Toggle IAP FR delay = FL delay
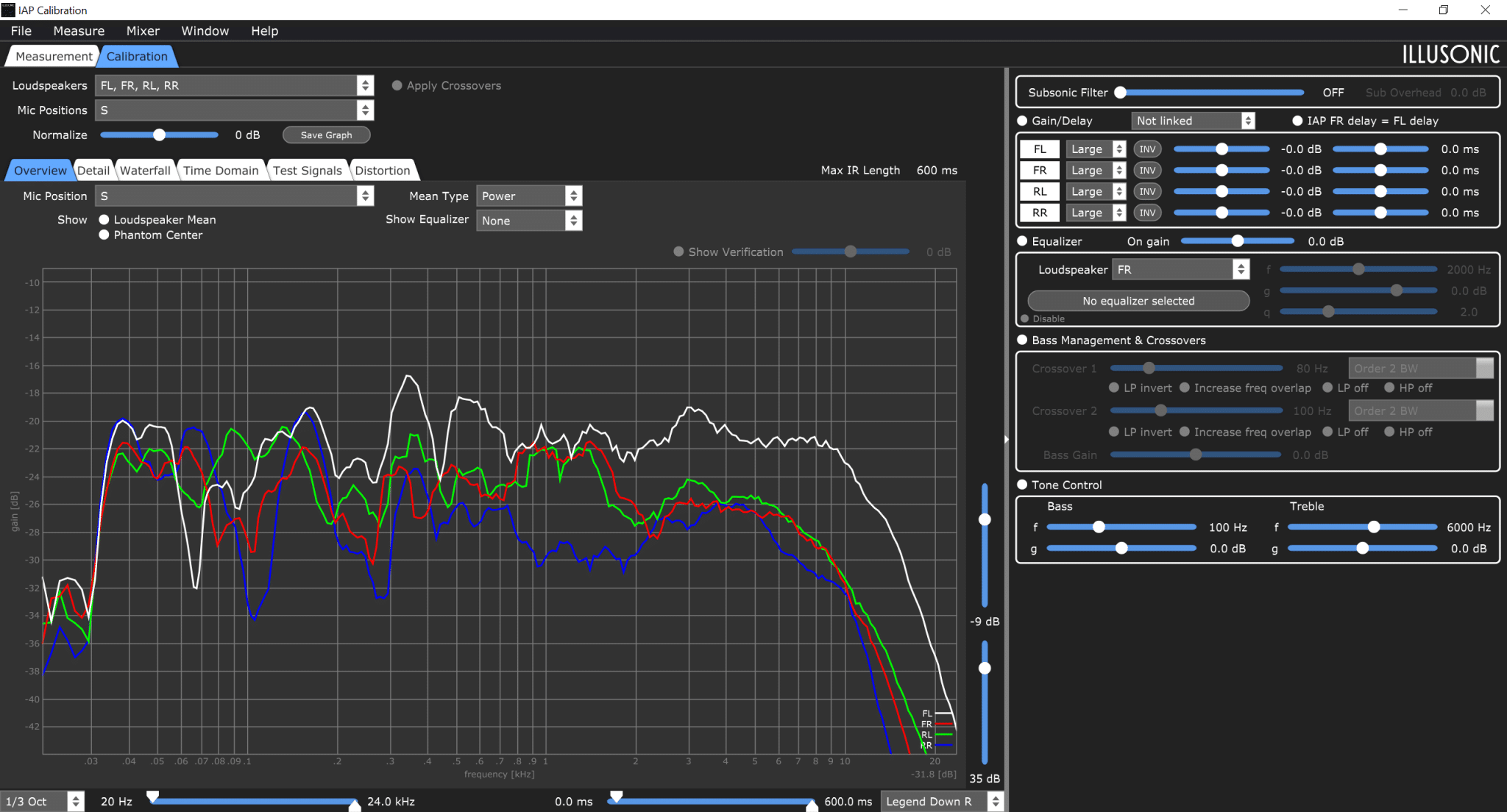 point(1297,121)
